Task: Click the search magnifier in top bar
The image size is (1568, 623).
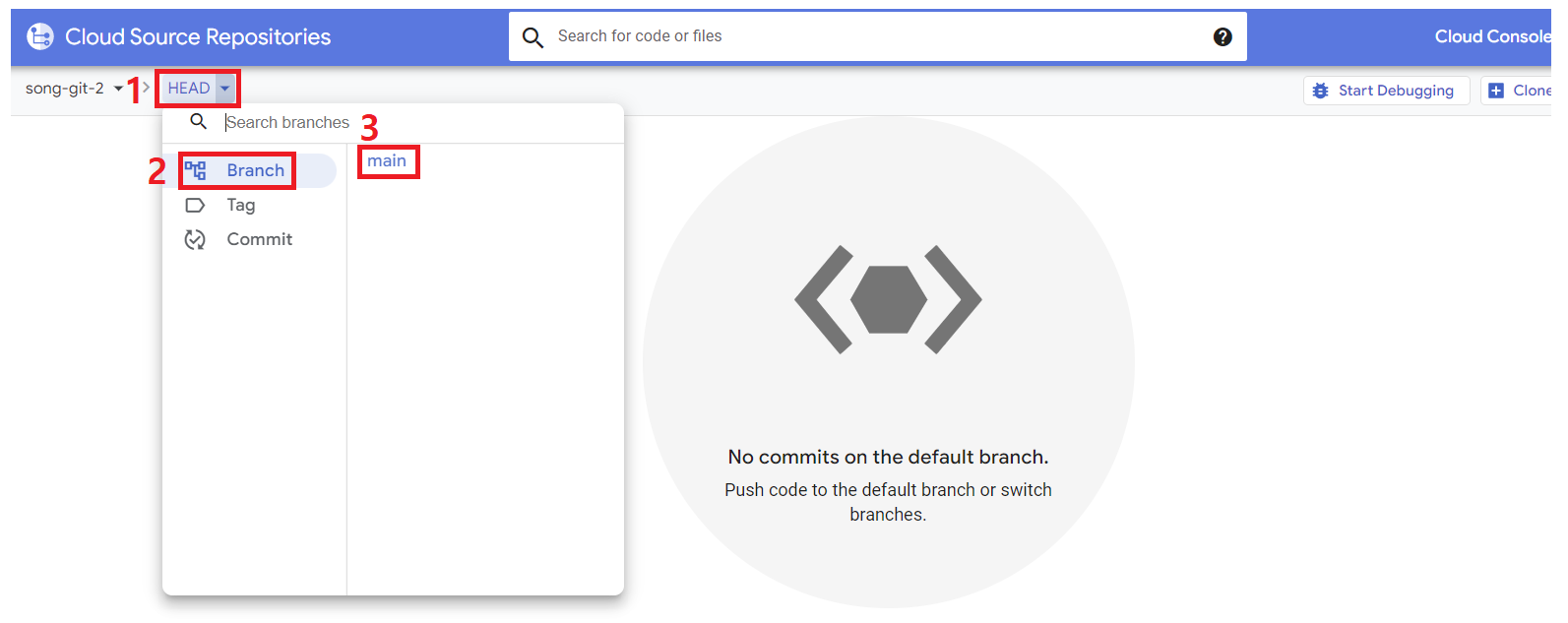Action: pyautogui.click(x=533, y=37)
